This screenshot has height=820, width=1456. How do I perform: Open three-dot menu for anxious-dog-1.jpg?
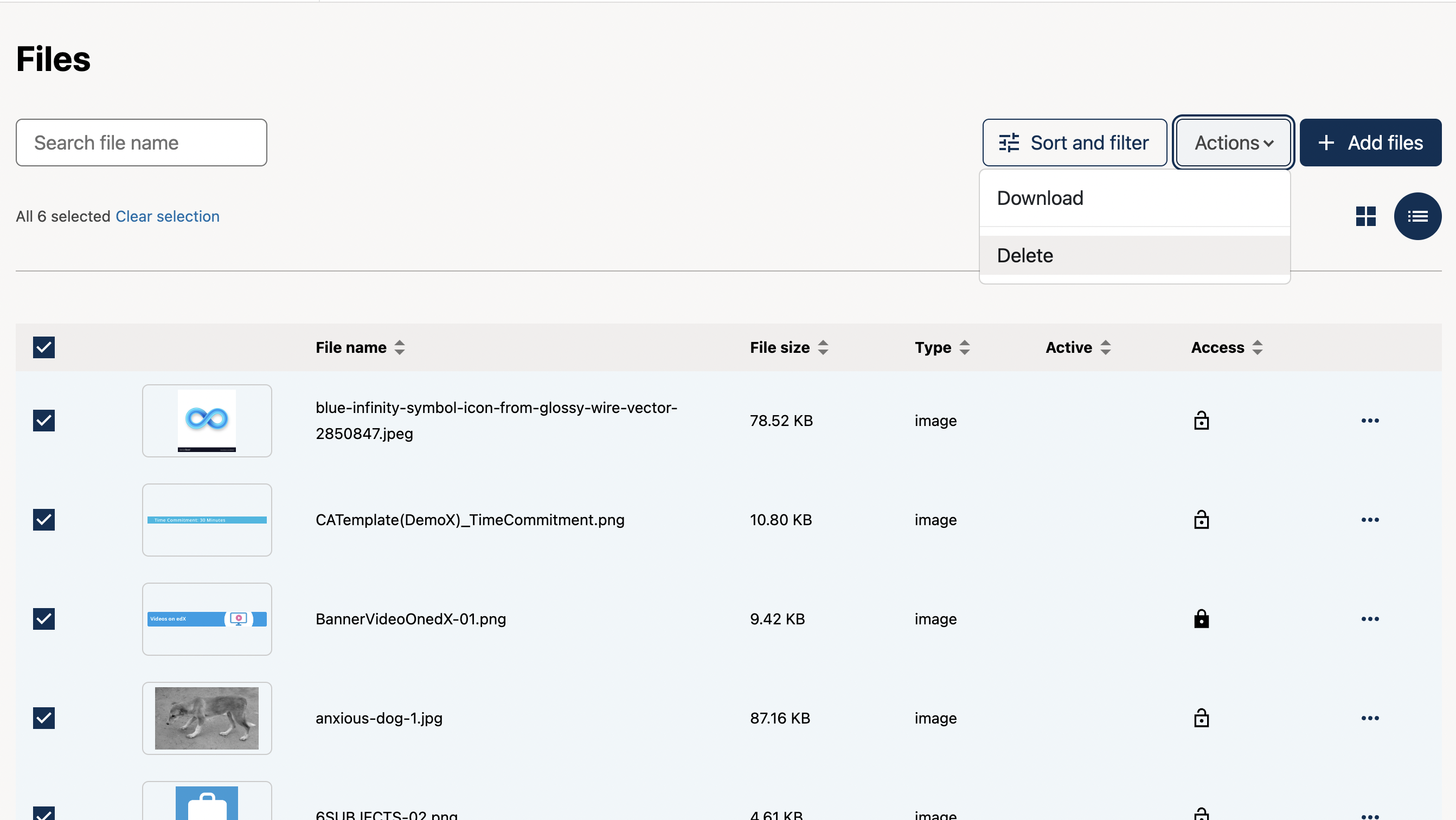(x=1370, y=718)
